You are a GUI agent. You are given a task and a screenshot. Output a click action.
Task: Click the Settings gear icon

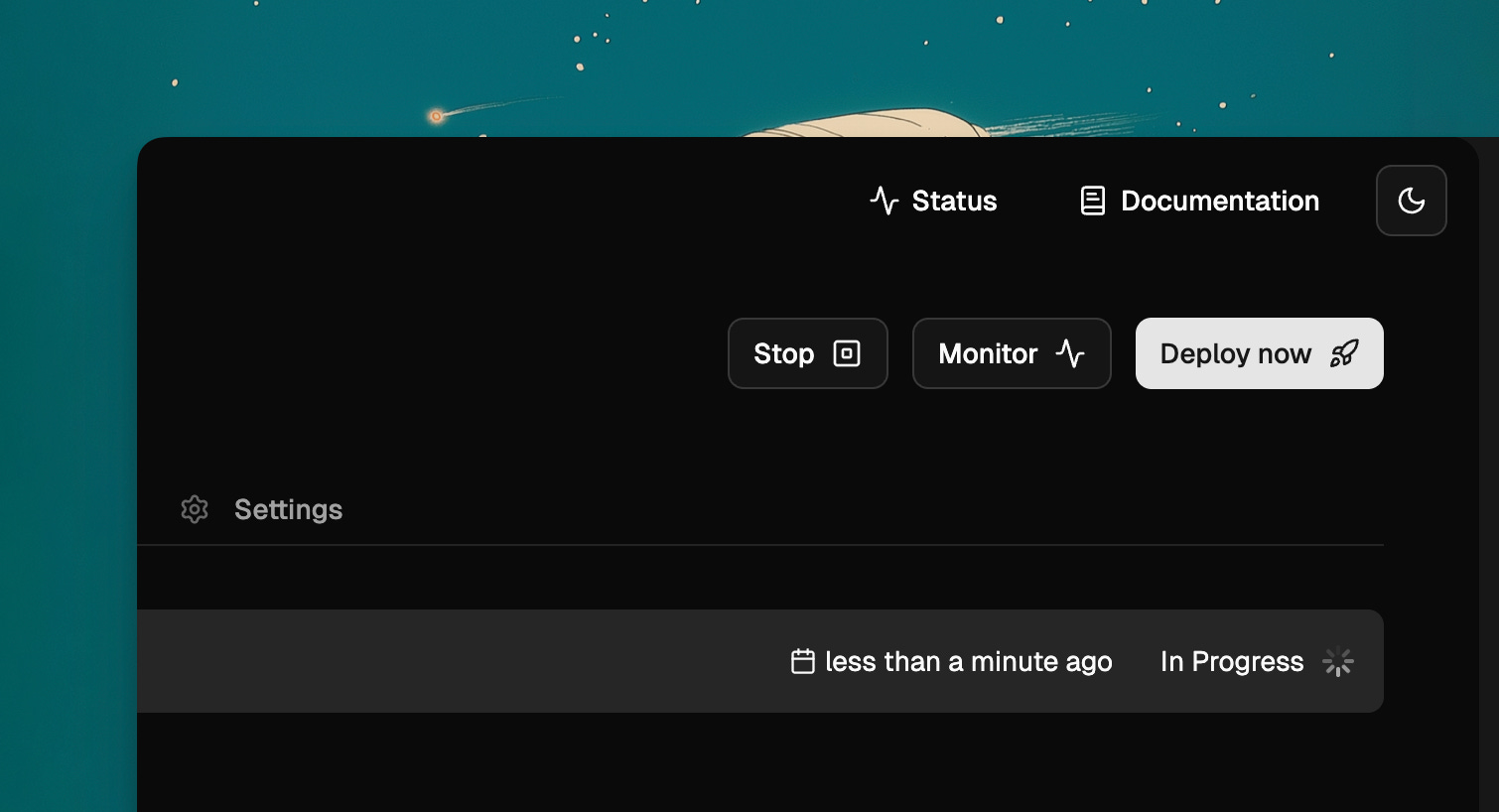[195, 509]
